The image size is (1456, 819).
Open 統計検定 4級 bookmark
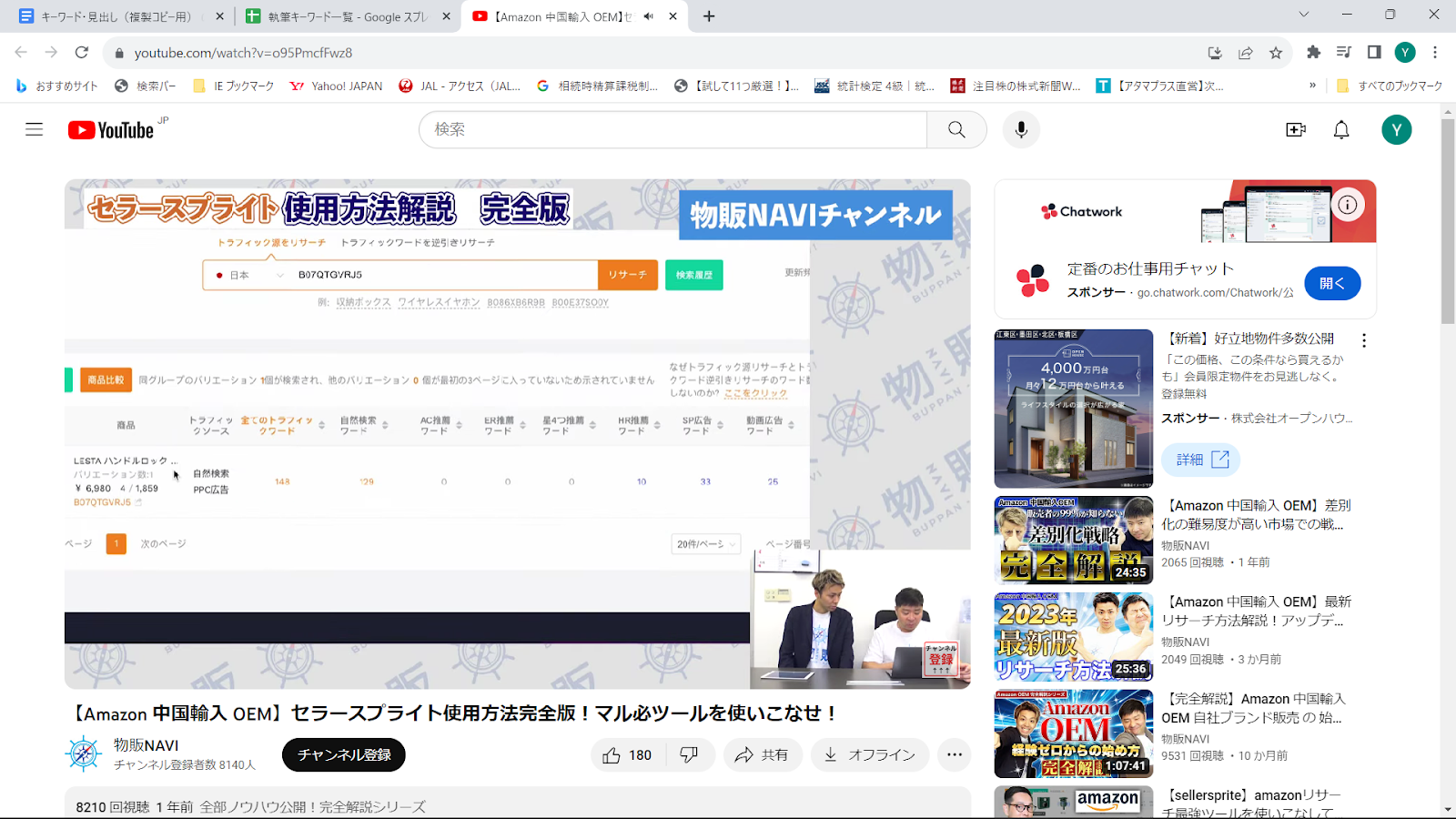[x=875, y=86]
